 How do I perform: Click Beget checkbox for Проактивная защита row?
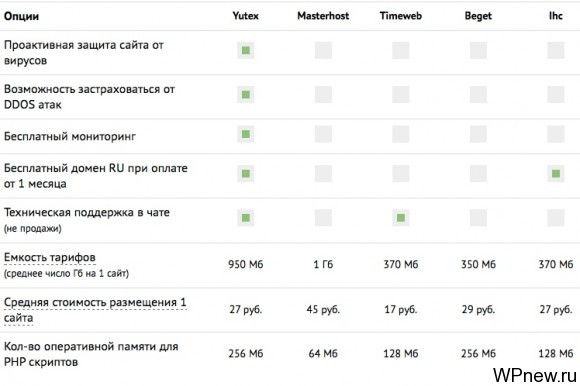click(478, 50)
